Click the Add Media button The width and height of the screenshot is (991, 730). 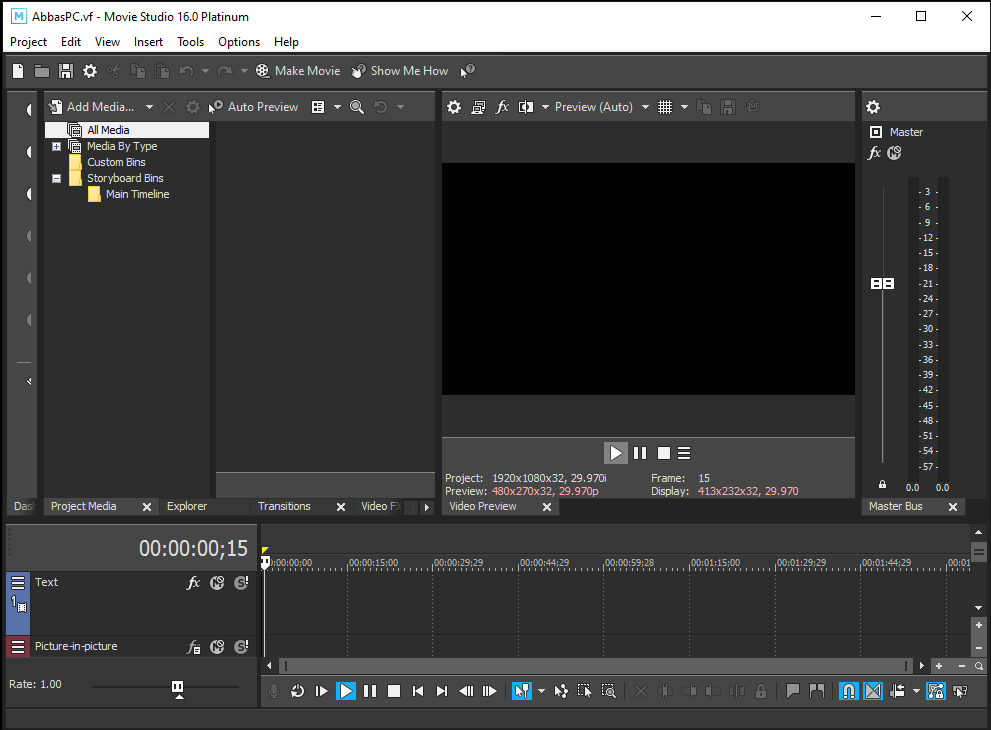pos(92,107)
